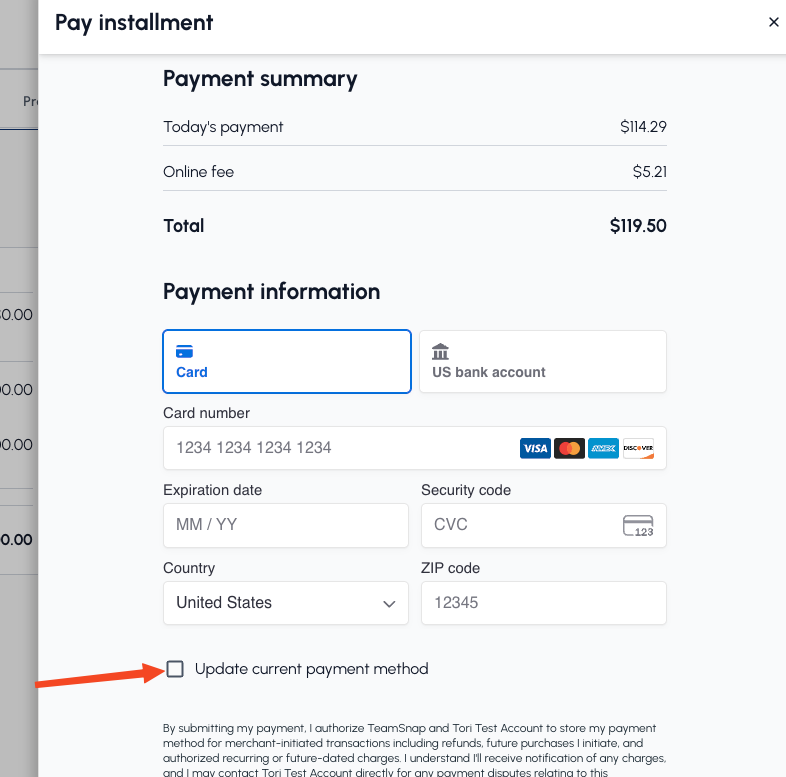Click the Mastercard logo icon

tap(569, 448)
